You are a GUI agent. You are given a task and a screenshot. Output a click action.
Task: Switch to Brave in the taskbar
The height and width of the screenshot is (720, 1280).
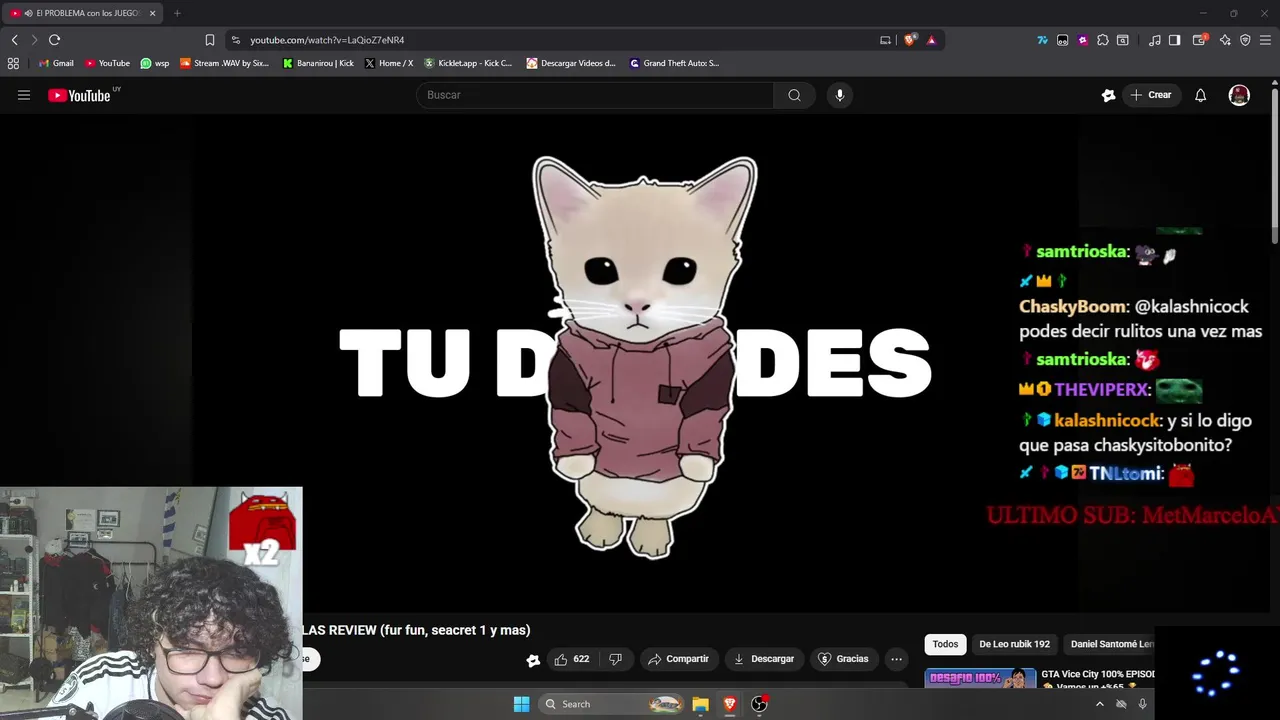[730, 704]
